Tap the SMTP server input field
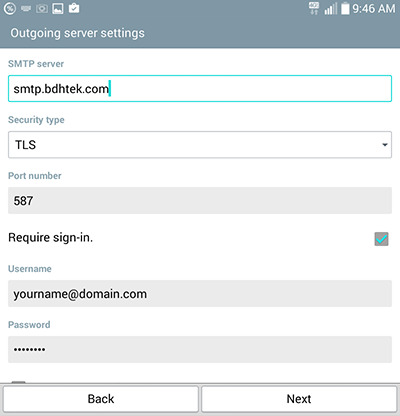 coord(200,89)
